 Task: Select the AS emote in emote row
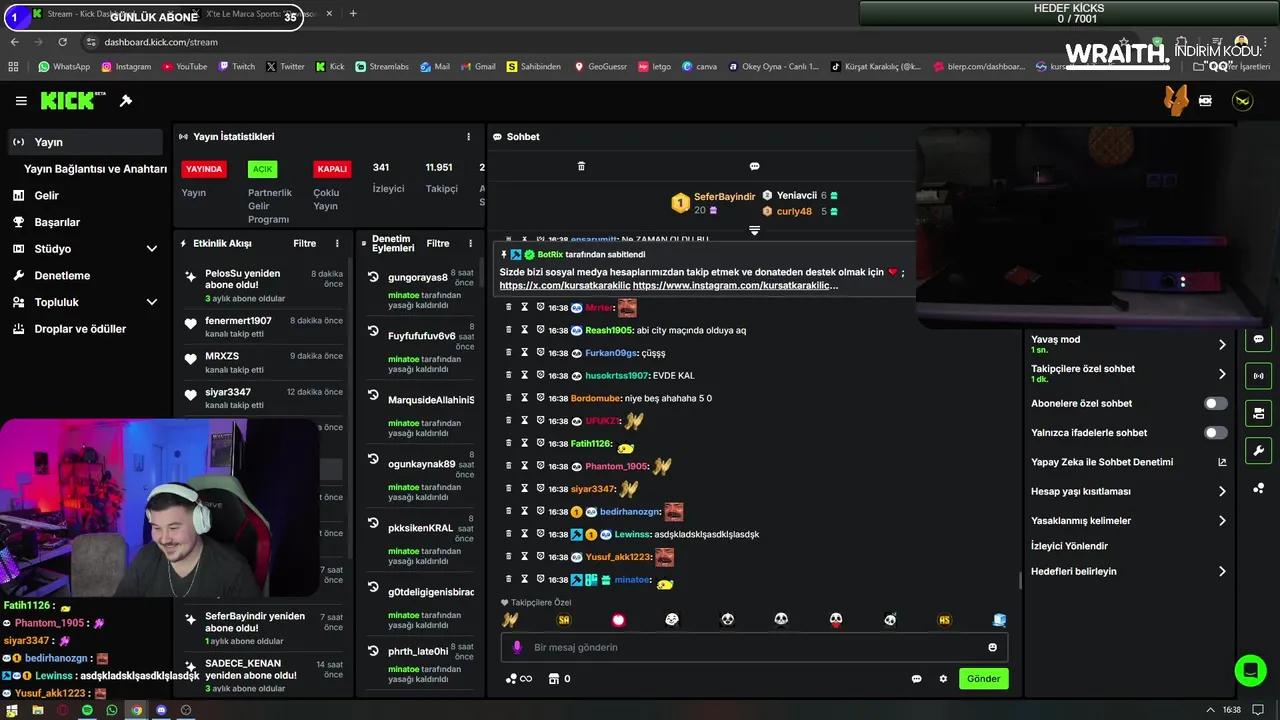tap(944, 620)
